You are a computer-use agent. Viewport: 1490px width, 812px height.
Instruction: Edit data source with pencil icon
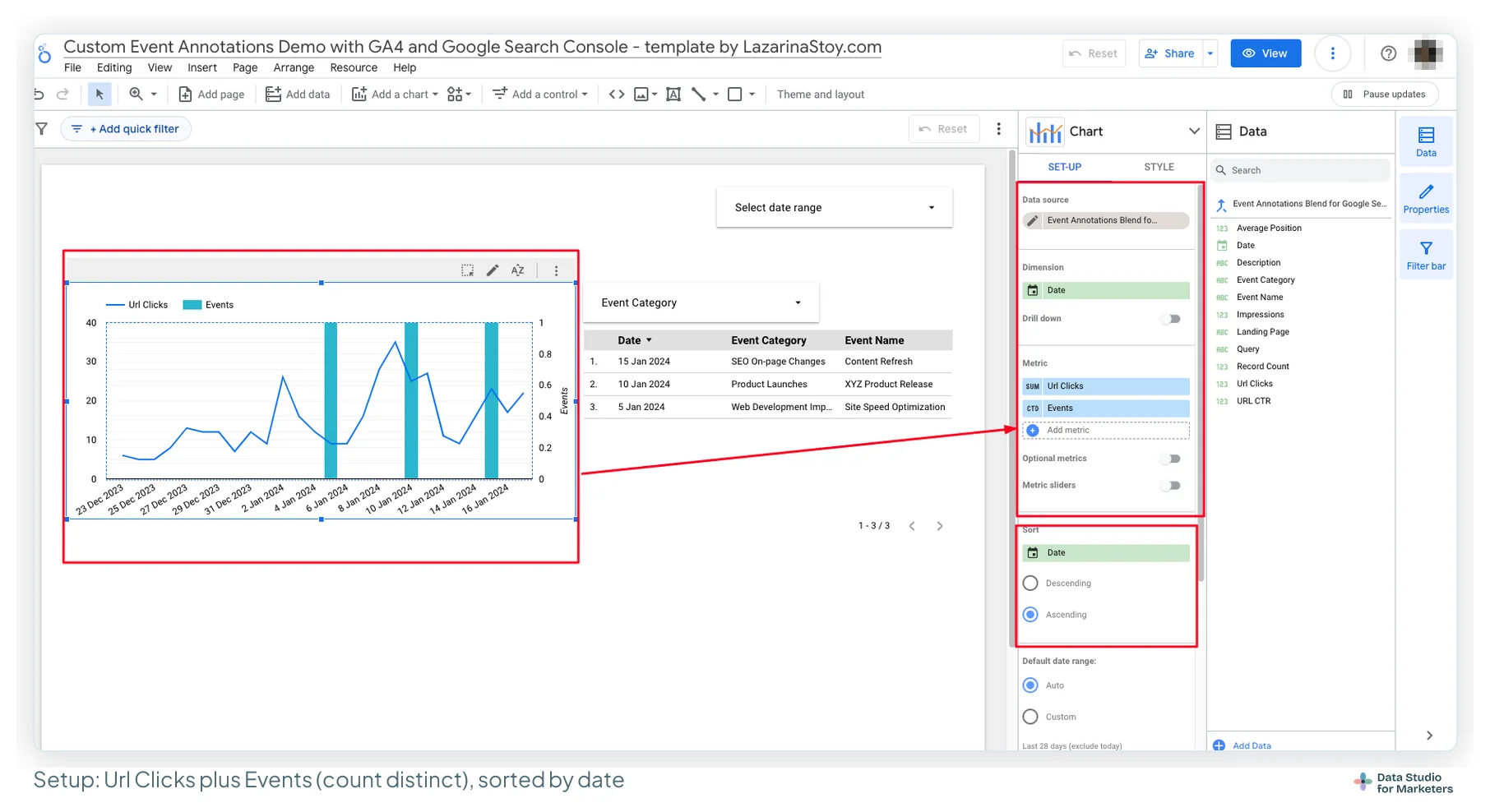(x=1034, y=220)
